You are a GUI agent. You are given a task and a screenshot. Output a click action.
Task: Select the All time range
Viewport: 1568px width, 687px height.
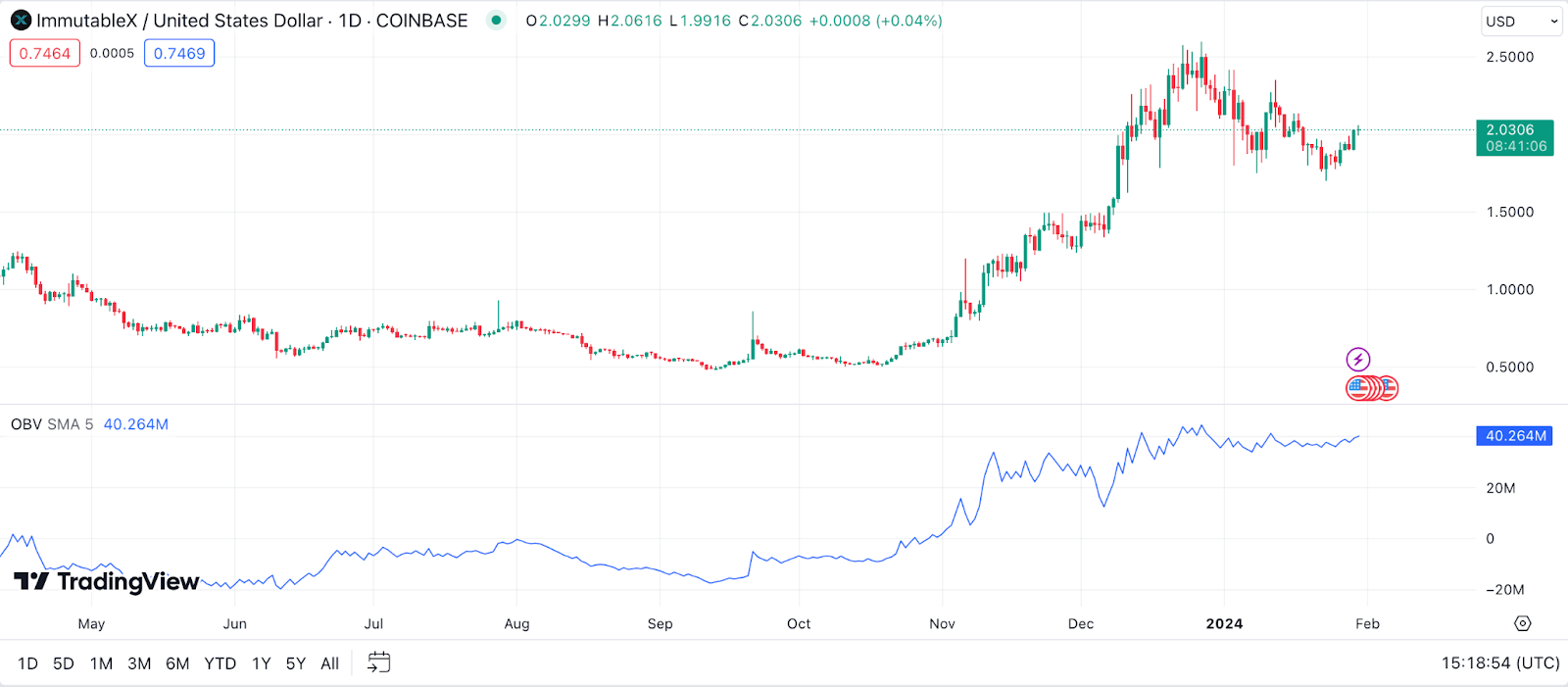pos(330,663)
